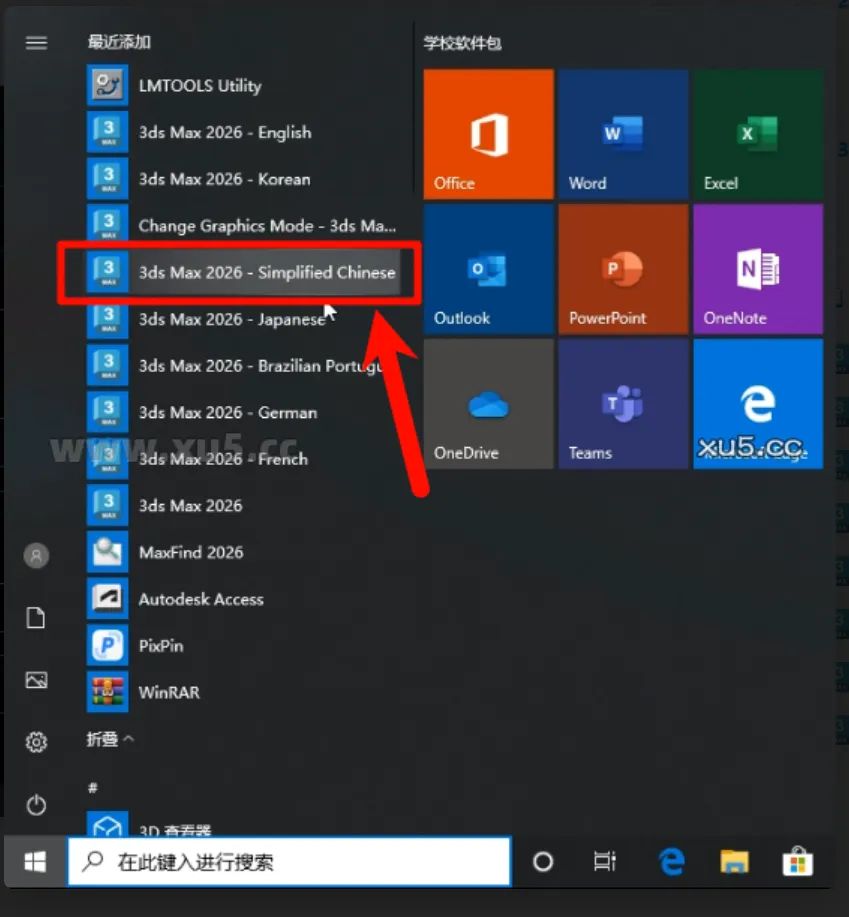Viewport: 849px width, 917px height.
Task: Open Microsoft Store from the taskbar
Action: (798, 861)
